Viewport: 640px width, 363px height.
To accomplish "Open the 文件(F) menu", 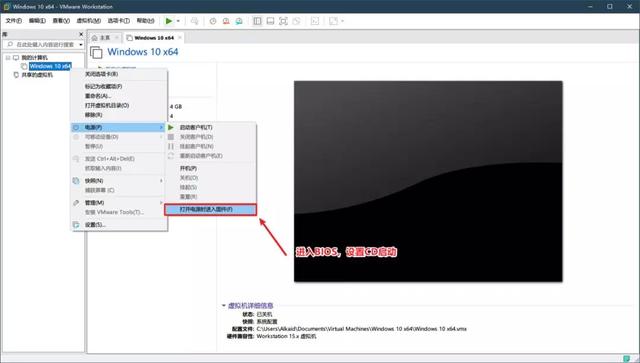I will coord(13,20).
